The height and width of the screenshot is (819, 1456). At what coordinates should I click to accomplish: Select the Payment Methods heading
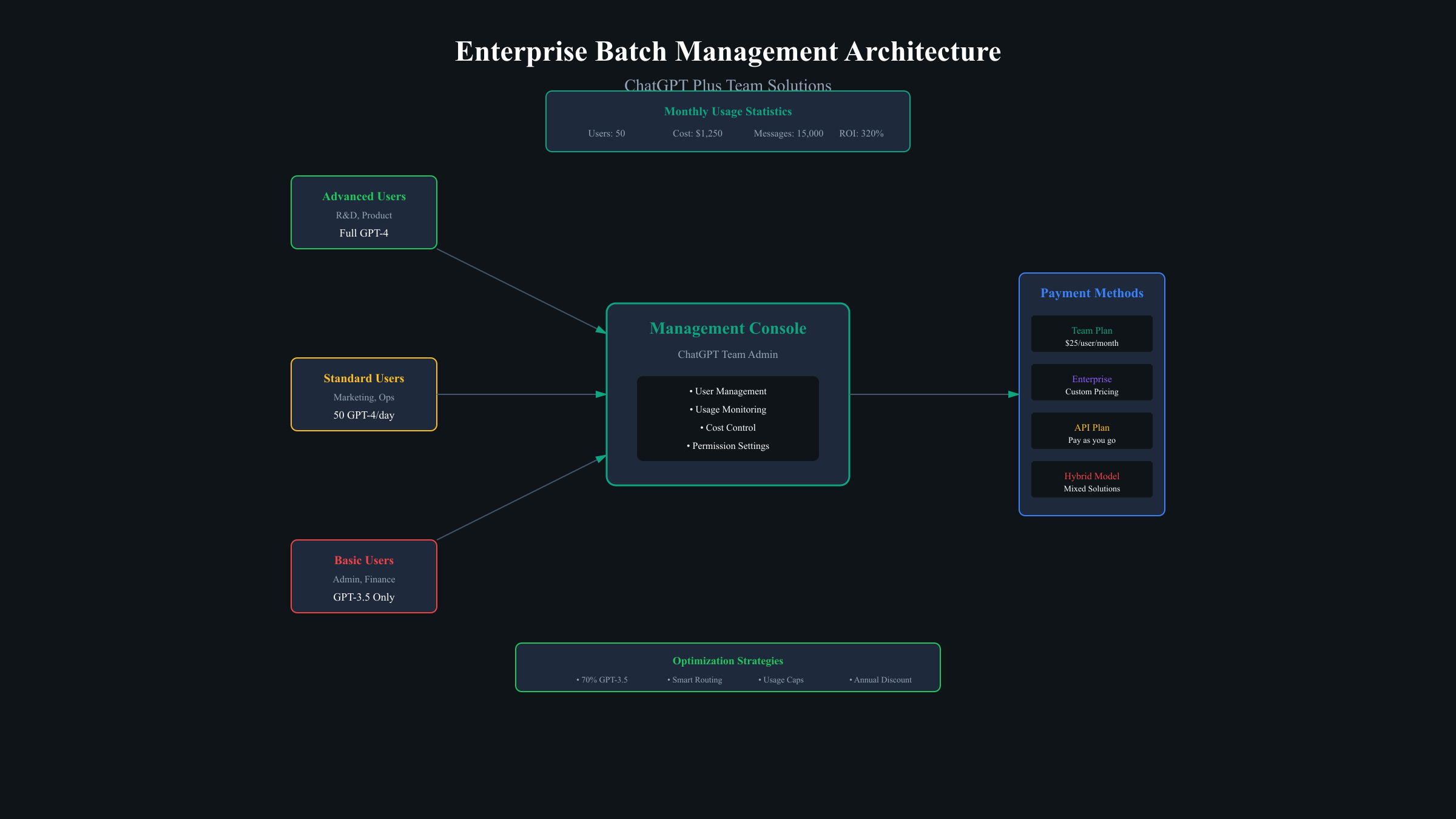point(1092,293)
